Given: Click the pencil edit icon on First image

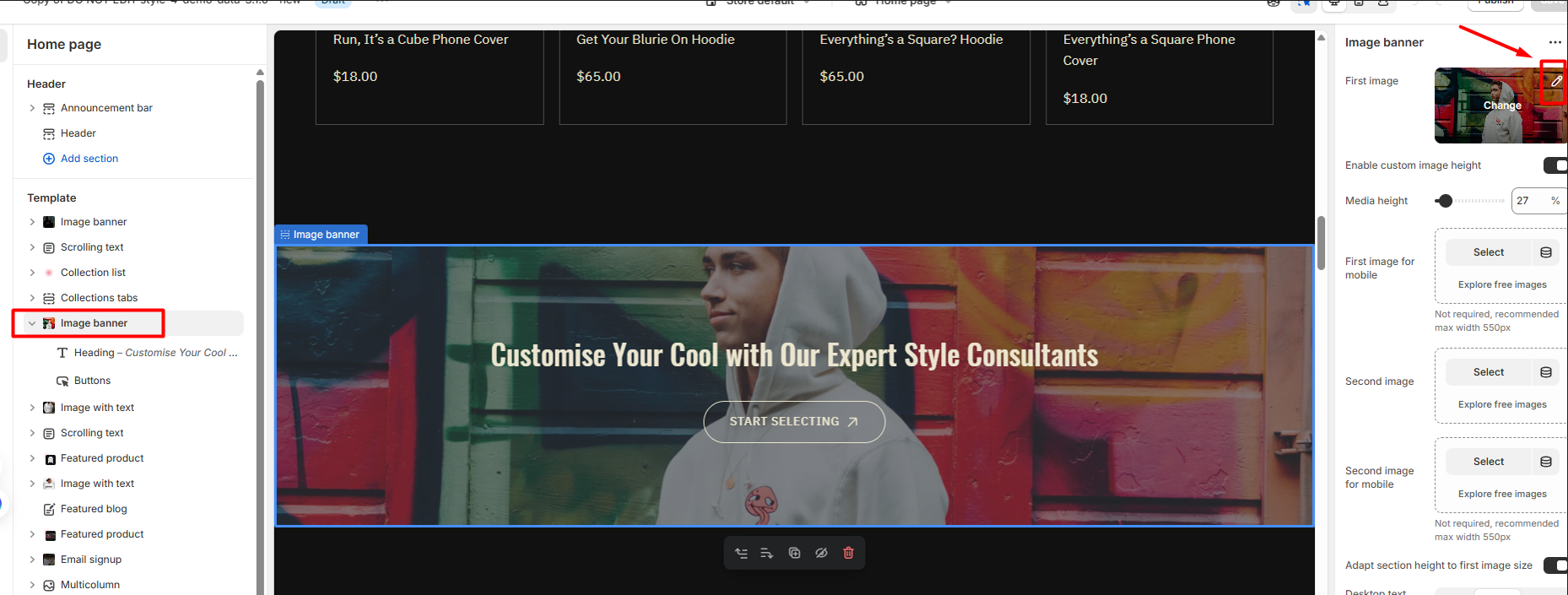Looking at the screenshot, I should pyautogui.click(x=1556, y=82).
